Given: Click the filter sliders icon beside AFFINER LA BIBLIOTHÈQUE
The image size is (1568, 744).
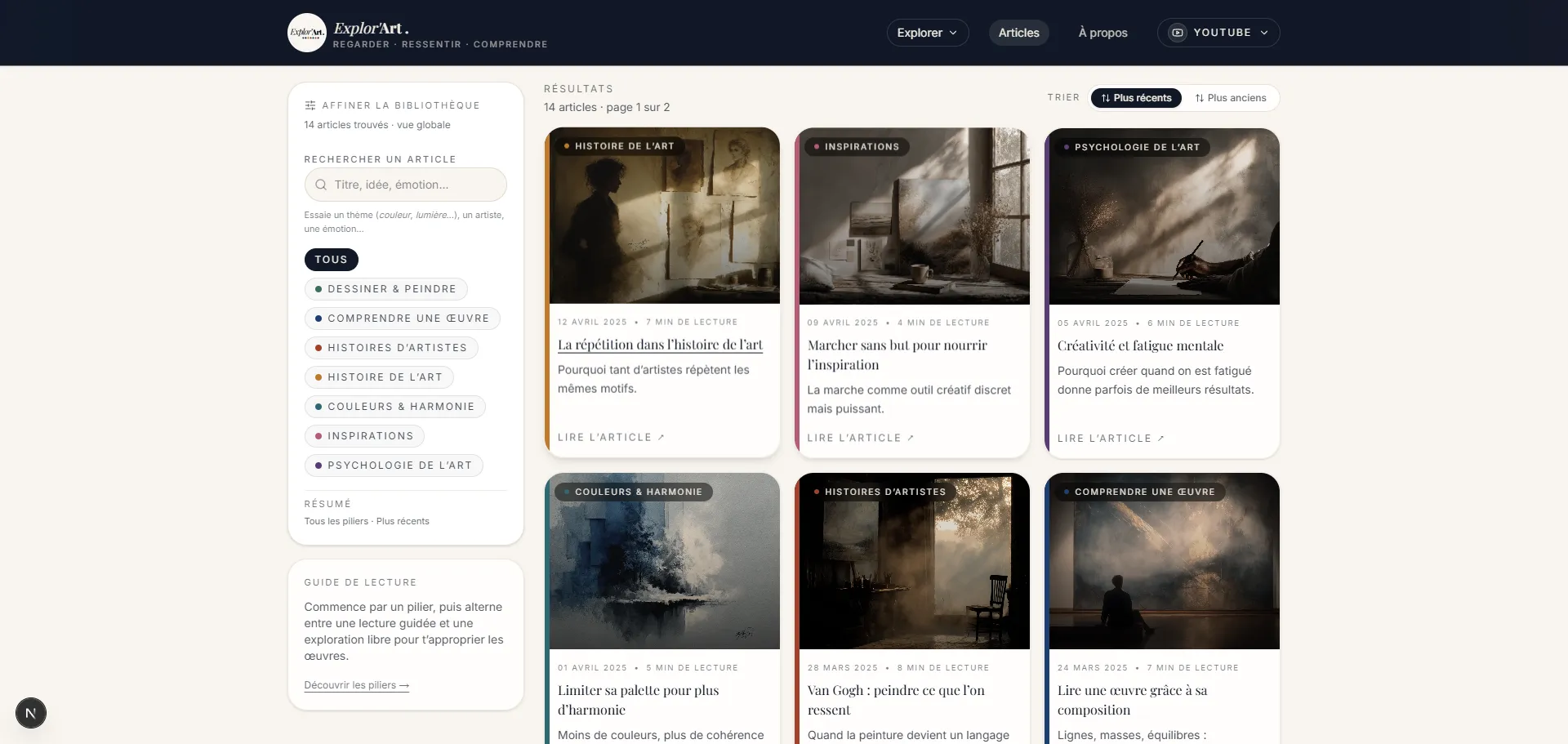Looking at the screenshot, I should pos(309,105).
